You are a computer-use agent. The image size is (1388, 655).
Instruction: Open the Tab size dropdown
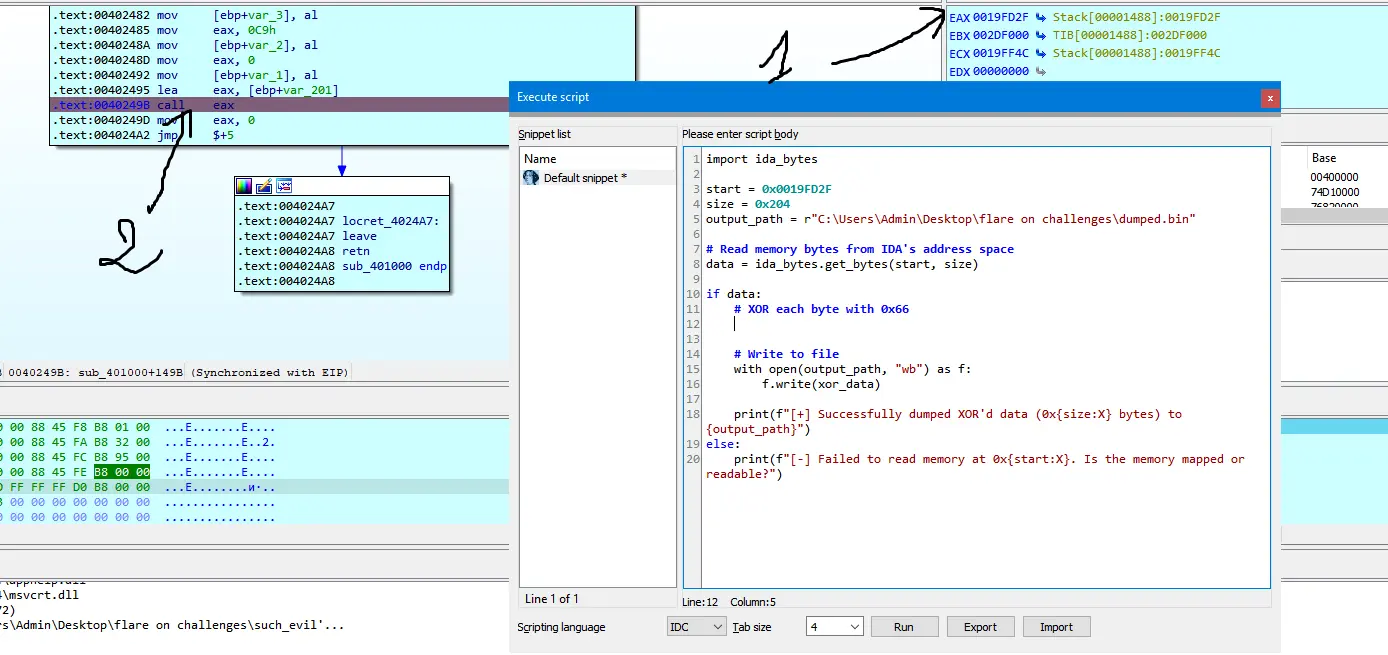(834, 627)
